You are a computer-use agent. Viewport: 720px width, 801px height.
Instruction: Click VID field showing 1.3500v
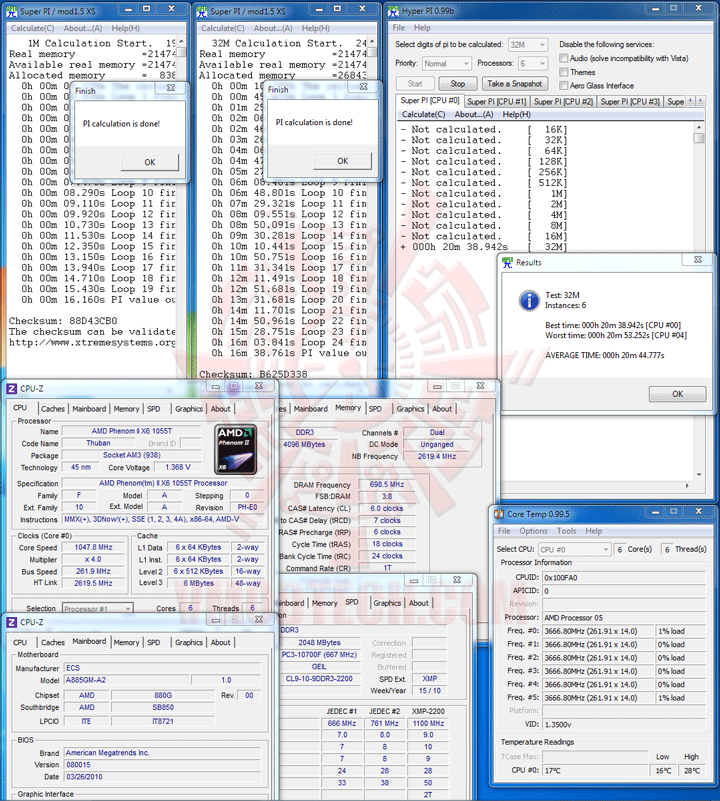(x=623, y=724)
